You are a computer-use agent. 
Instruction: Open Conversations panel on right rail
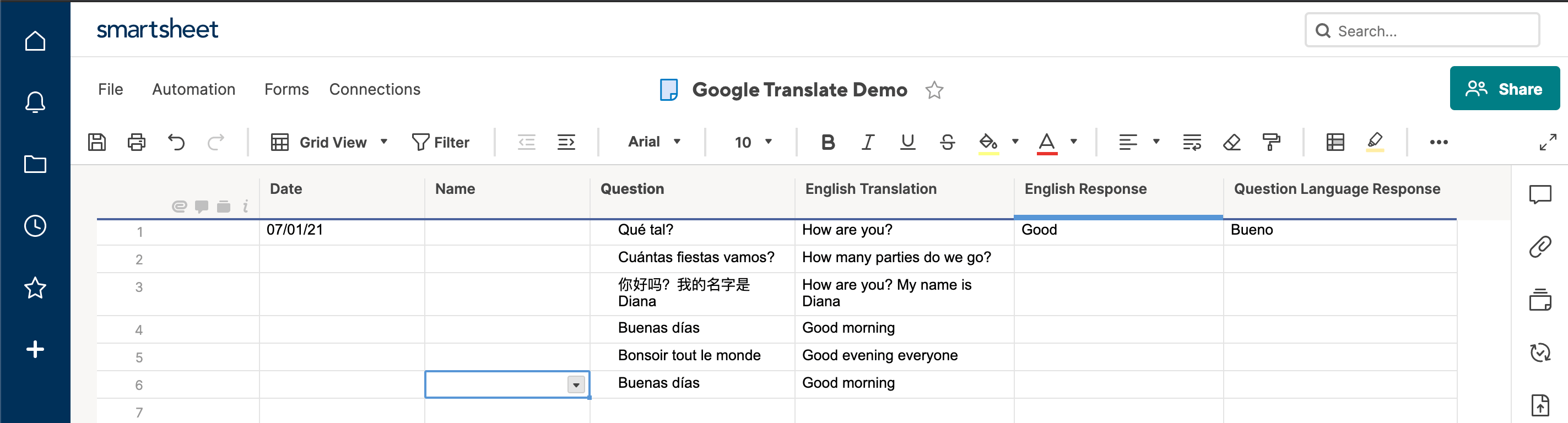coord(1540,195)
